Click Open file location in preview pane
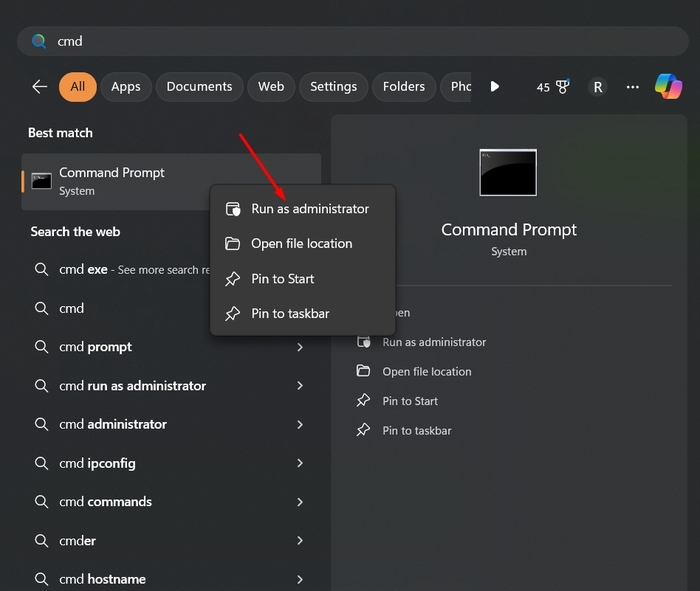Viewport: 700px width, 591px height. [x=427, y=372]
